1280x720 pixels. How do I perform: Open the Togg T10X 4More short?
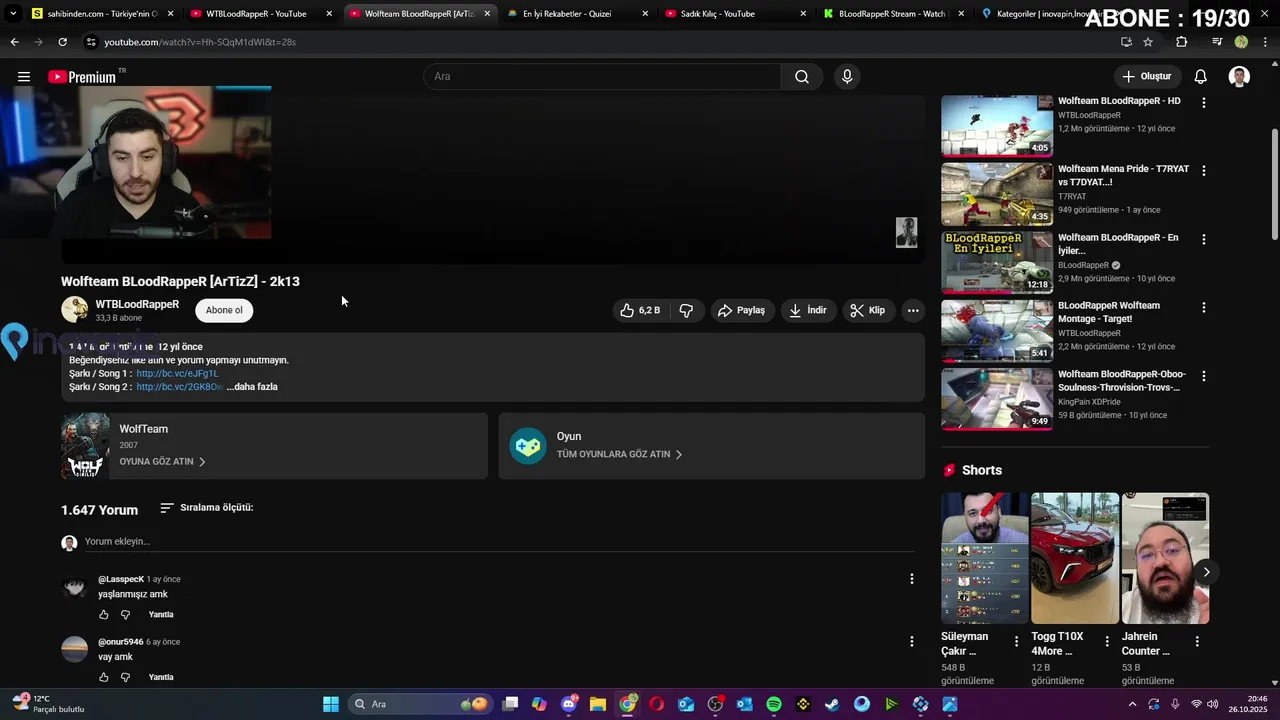coord(1075,558)
